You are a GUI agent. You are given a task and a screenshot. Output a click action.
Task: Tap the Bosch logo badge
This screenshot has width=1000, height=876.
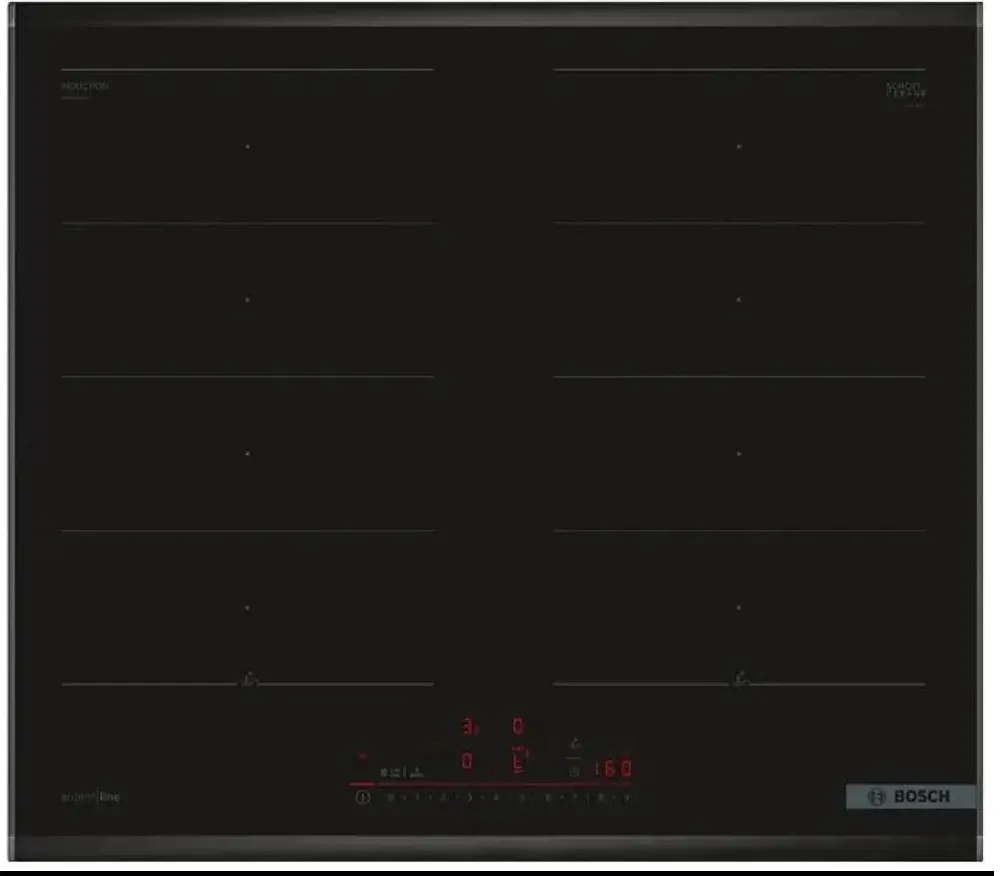click(910, 796)
